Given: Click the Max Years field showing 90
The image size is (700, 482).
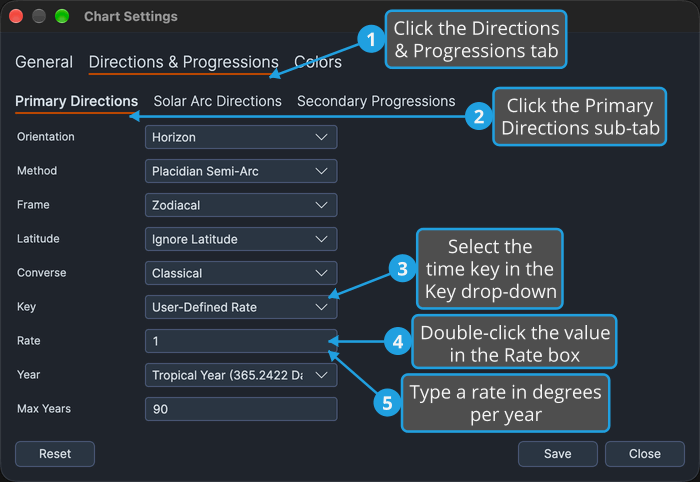Looking at the screenshot, I should pos(241,409).
